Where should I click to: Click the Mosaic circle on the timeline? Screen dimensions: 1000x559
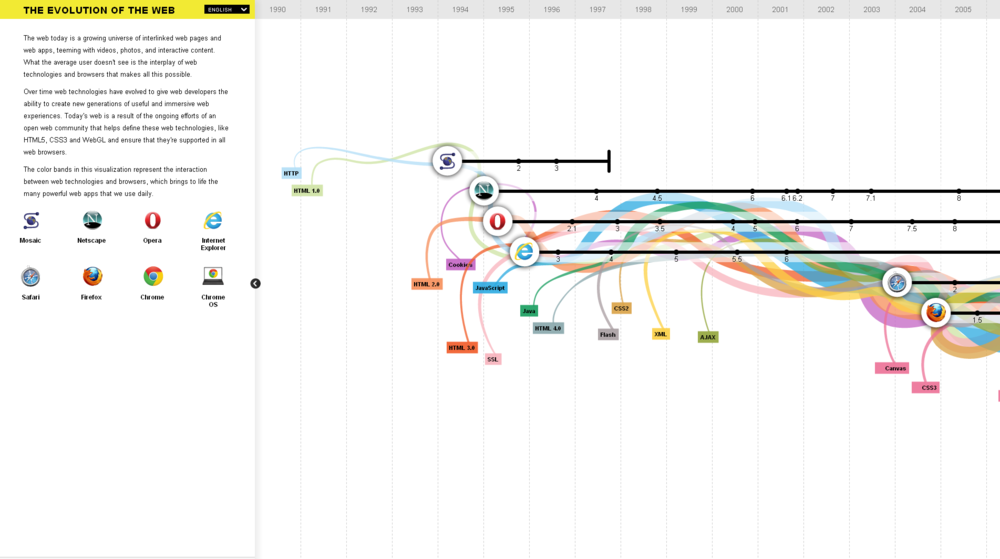tap(447, 160)
